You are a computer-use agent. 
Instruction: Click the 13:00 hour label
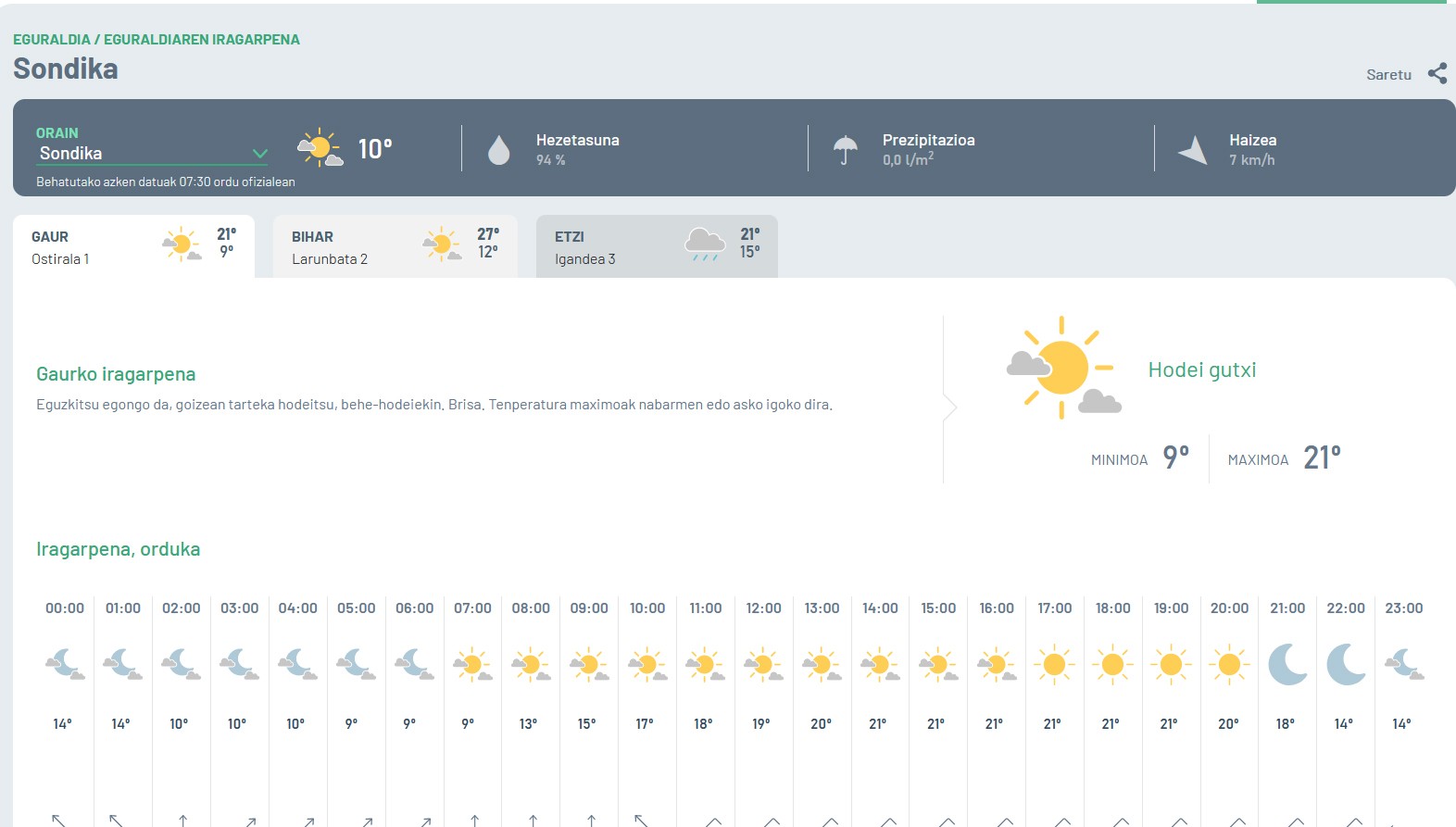[822, 608]
